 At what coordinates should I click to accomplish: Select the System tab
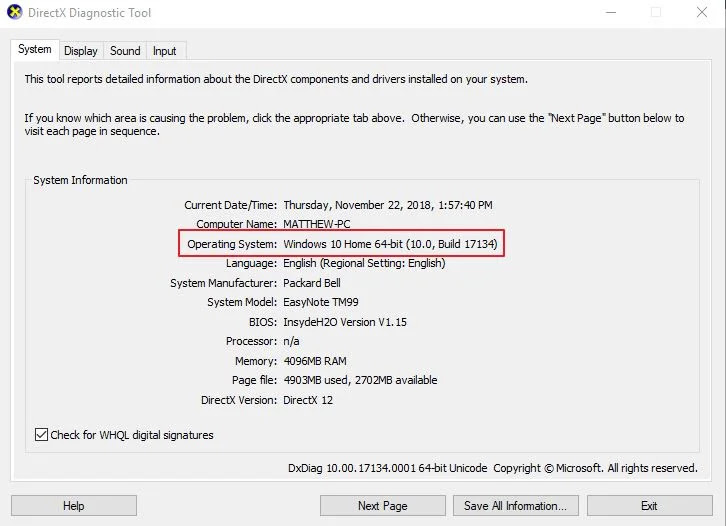pyautogui.click(x=35, y=50)
